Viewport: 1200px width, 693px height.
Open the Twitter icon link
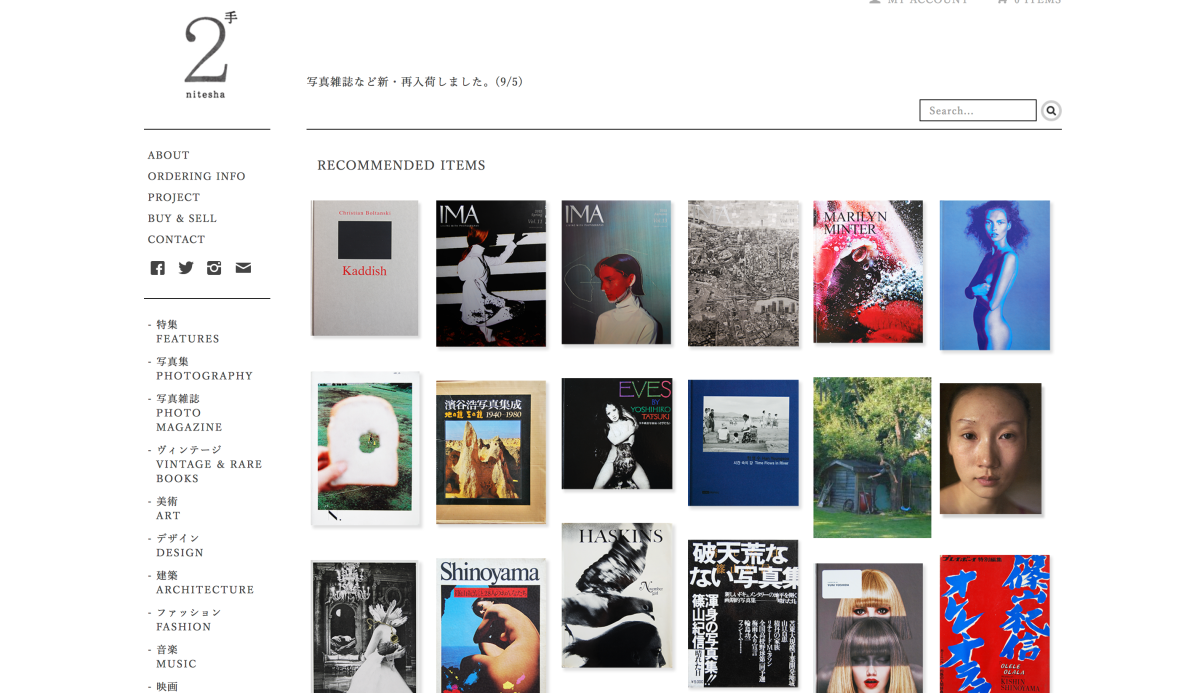pos(186,268)
